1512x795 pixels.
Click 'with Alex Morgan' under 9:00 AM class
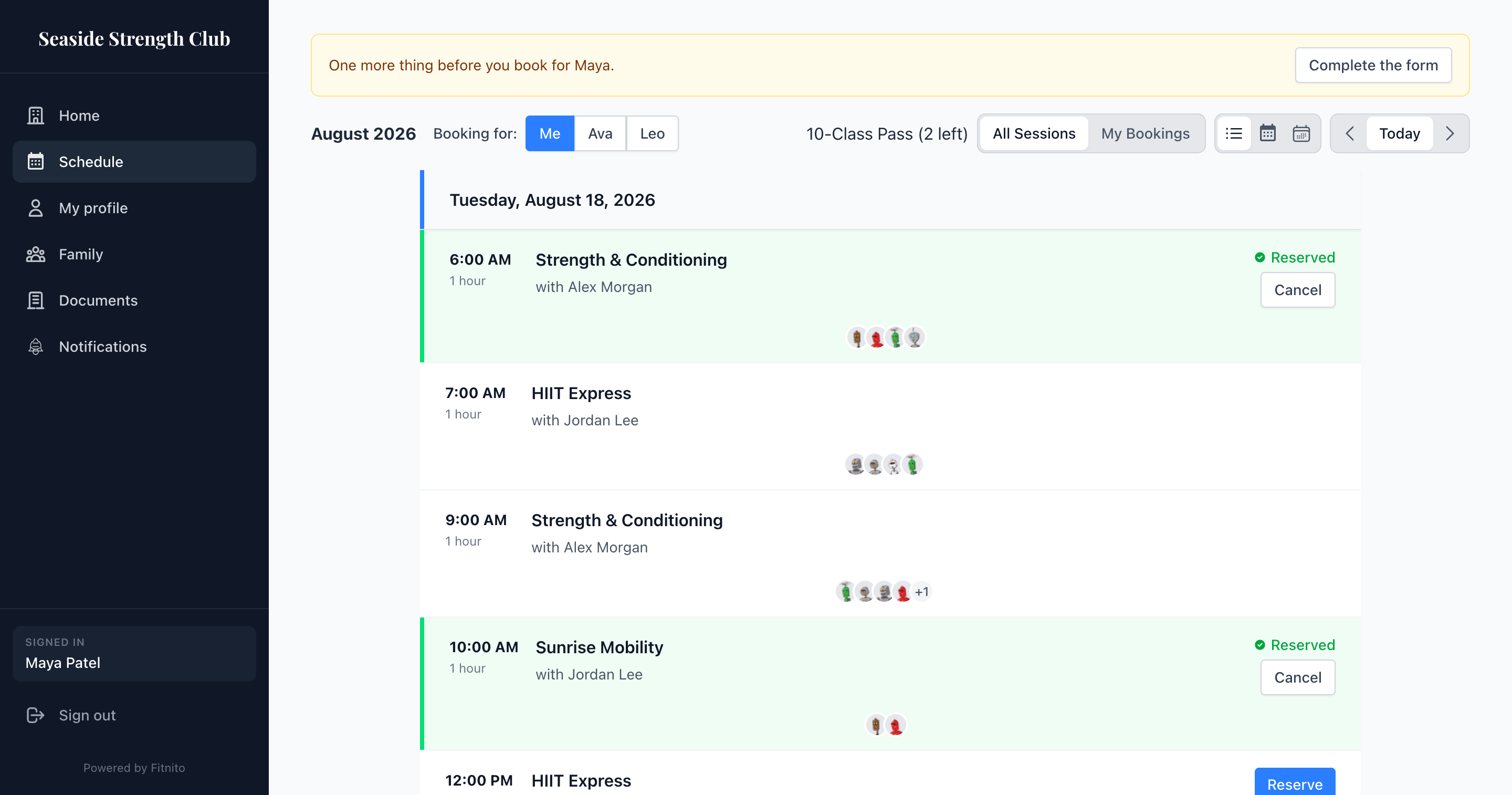coord(589,547)
